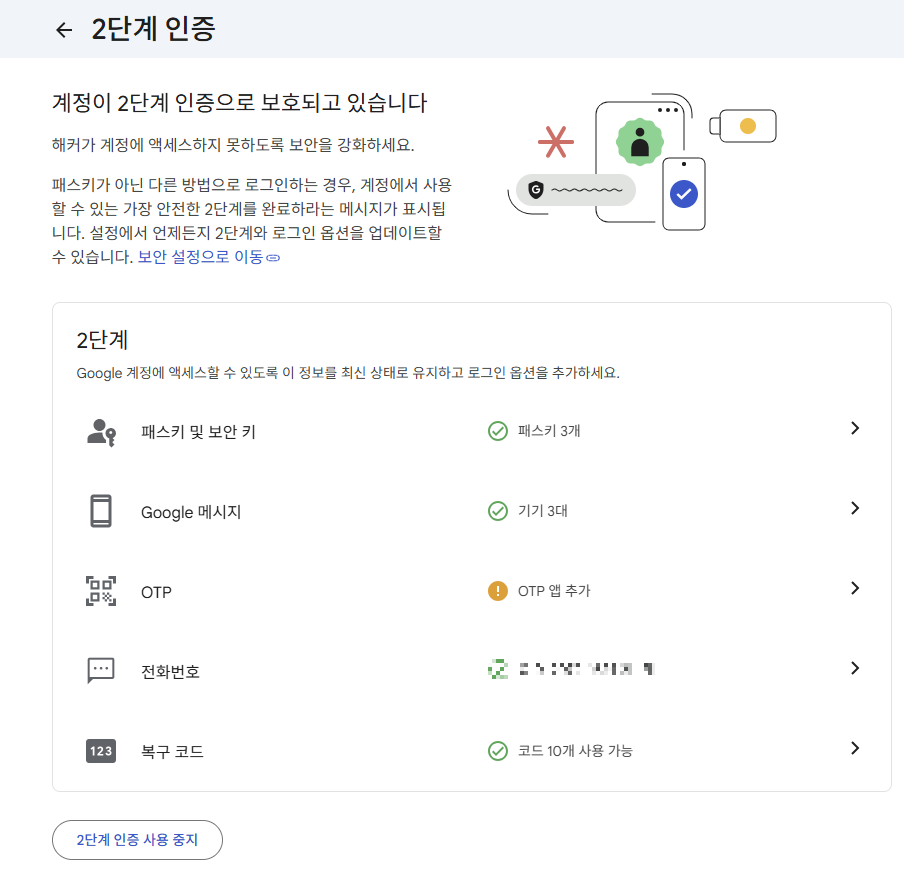Open the OTP row chevron
904x879 pixels.
[x=855, y=588]
